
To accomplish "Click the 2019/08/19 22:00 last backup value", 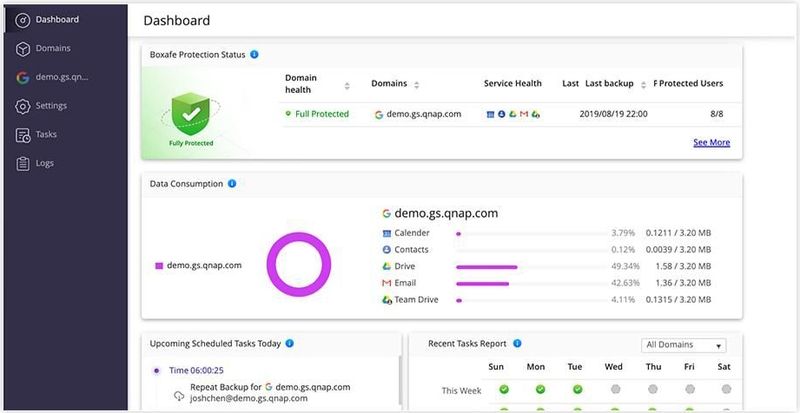I will [613, 114].
